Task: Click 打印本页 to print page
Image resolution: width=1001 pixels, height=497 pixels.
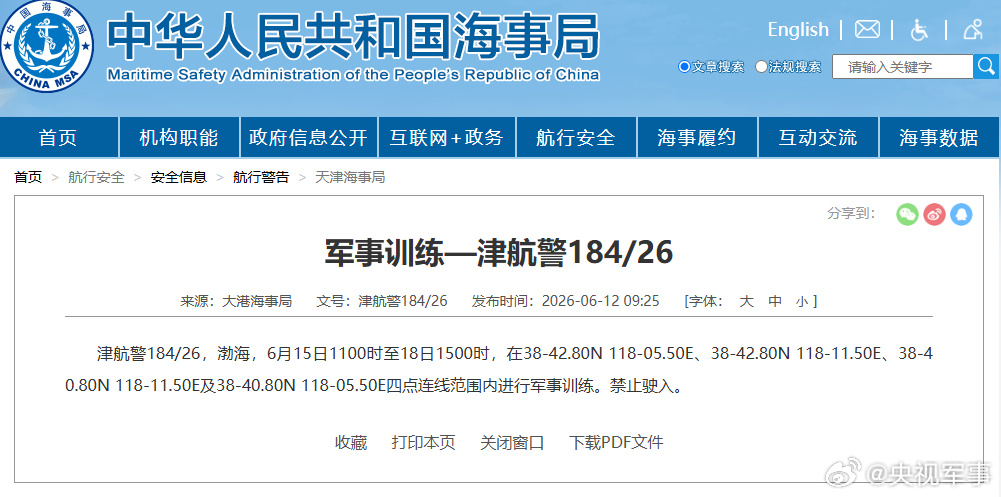Action: (423, 443)
